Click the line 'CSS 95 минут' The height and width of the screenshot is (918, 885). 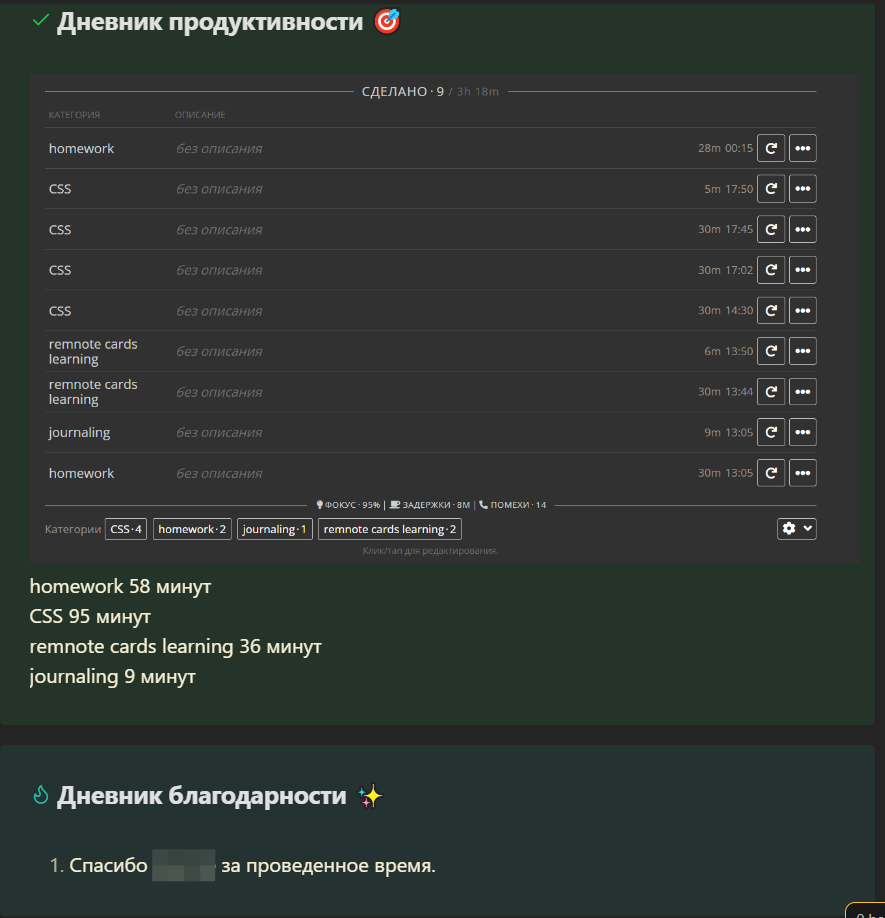[x=90, y=616]
